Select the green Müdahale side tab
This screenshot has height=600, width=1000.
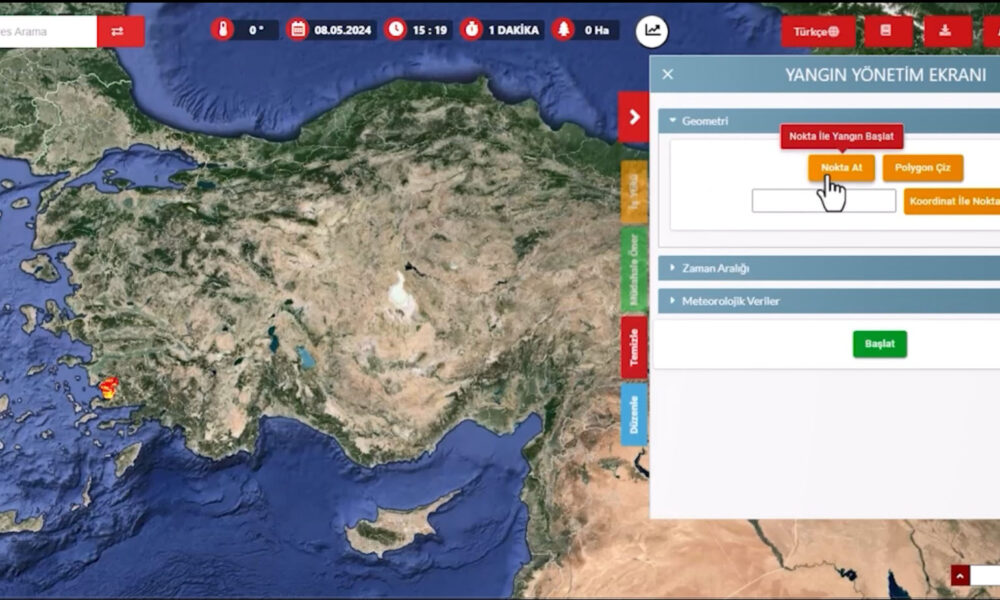pyautogui.click(x=634, y=271)
